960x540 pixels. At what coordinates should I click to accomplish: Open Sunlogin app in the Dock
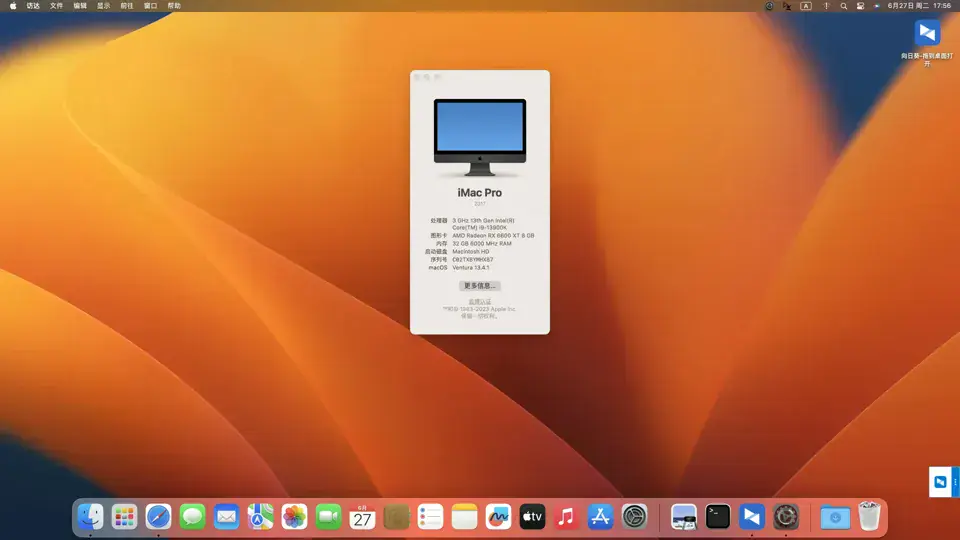(x=752, y=517)
